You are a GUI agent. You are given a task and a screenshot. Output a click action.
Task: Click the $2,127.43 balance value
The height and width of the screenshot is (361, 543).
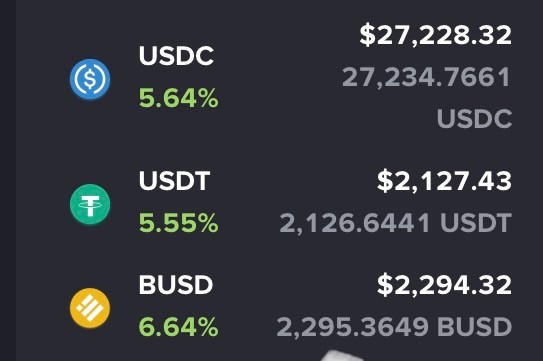pos(444,181)
